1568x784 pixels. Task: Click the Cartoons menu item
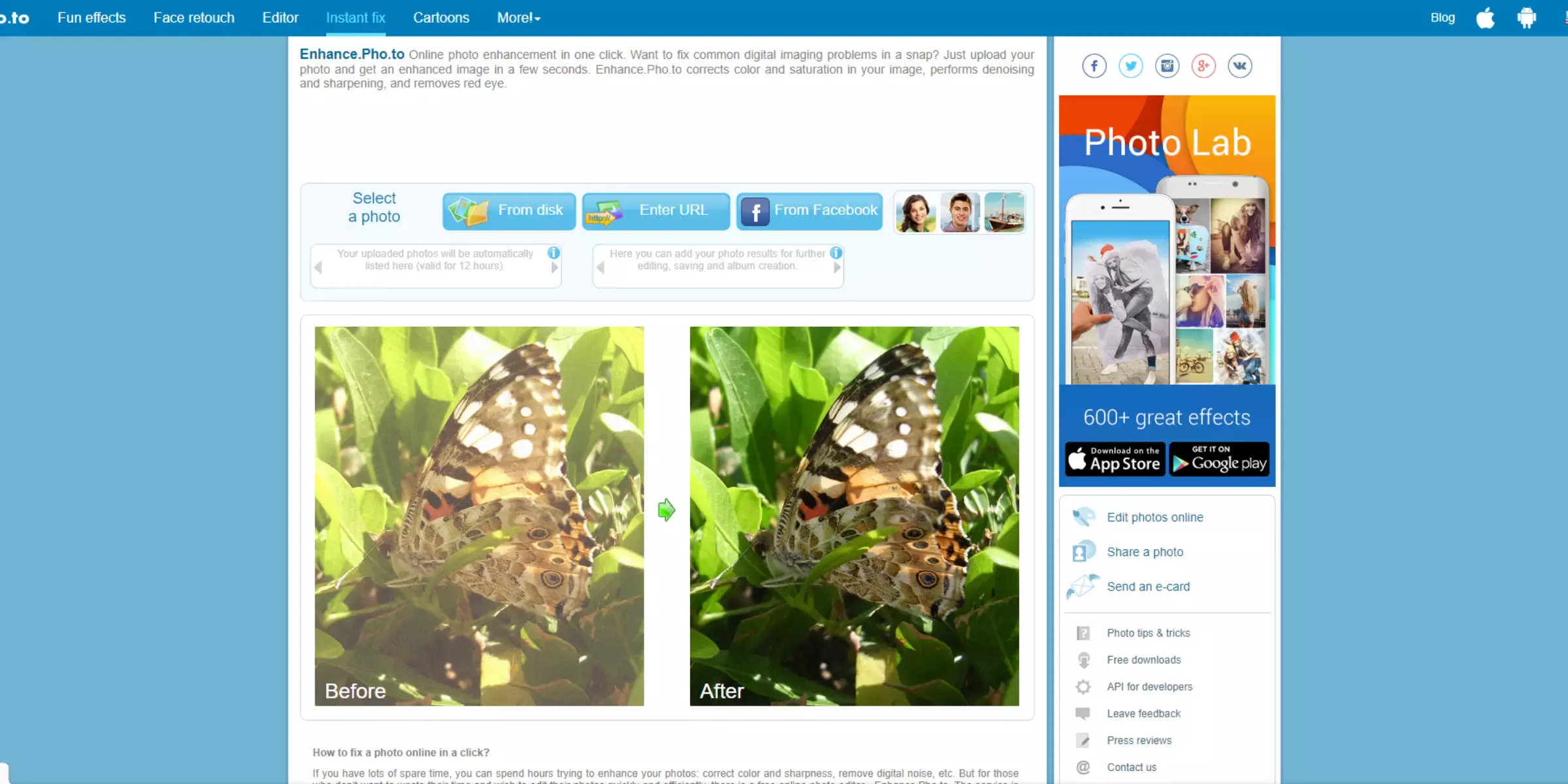(x=440, y=17)
